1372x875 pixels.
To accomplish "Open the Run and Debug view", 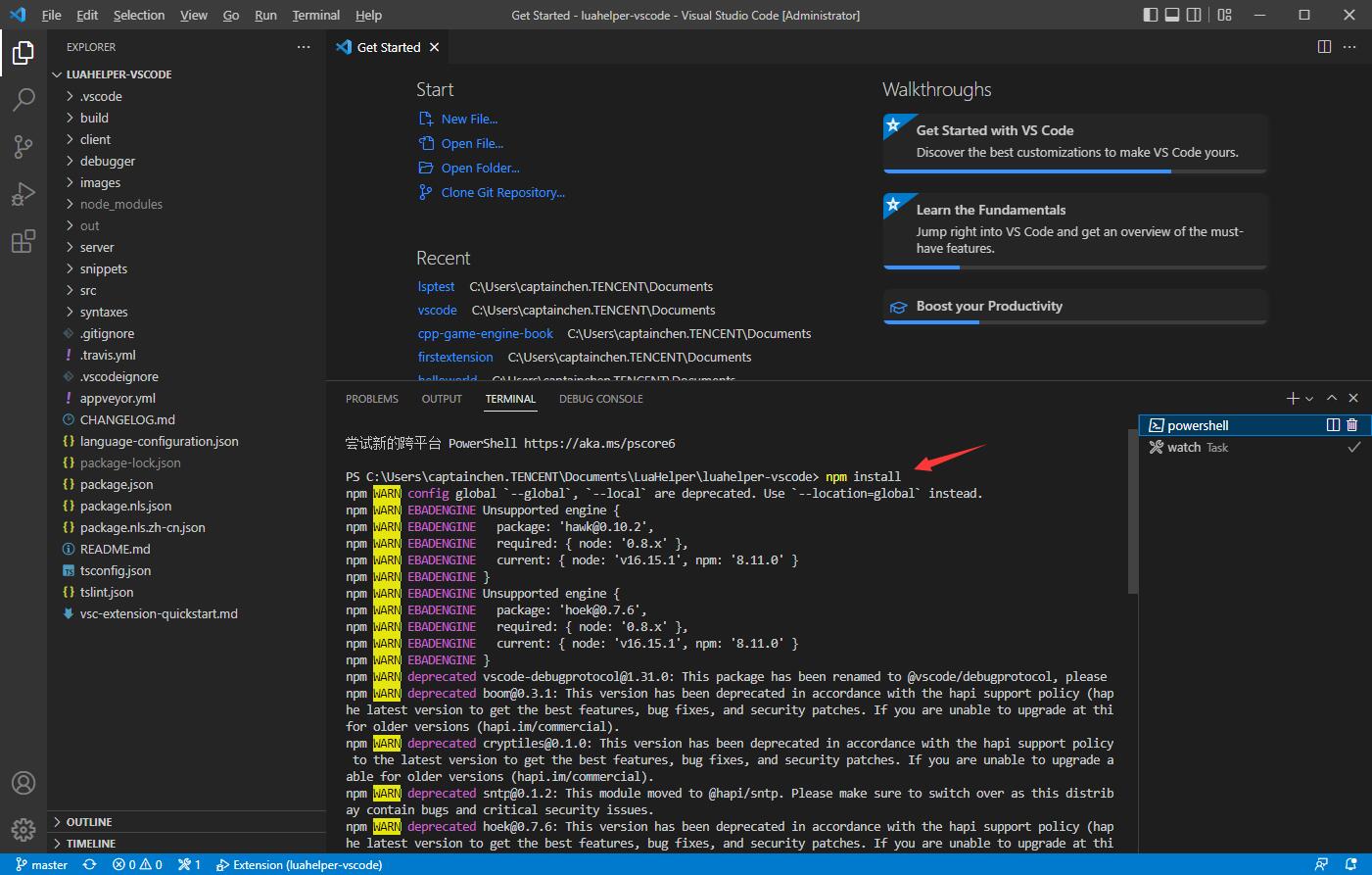I will (24, 193).
